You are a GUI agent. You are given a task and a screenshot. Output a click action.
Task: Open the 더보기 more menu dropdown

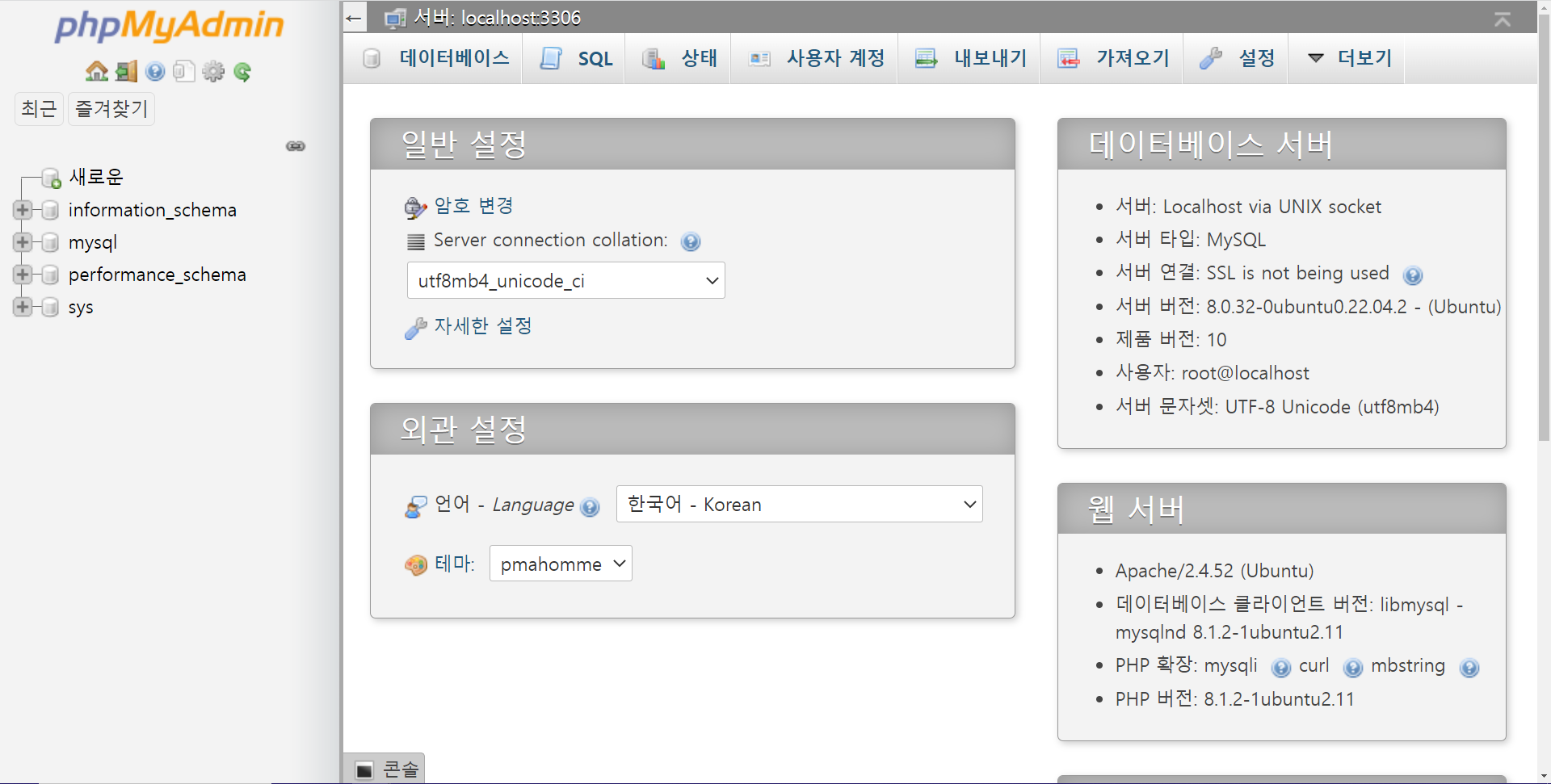(1347, 58)
